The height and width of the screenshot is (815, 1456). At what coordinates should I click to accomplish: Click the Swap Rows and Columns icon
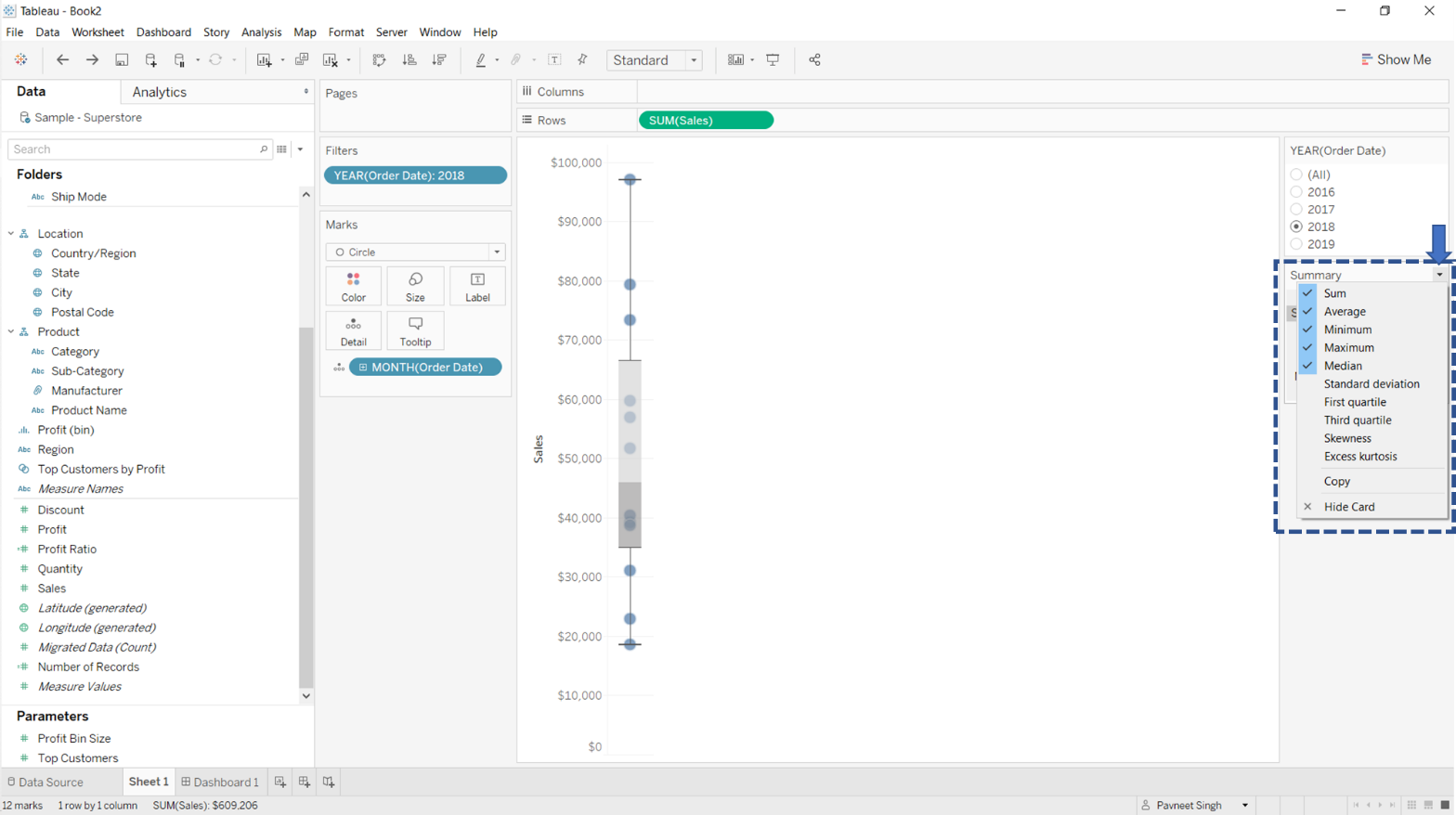tap(379, 59)
